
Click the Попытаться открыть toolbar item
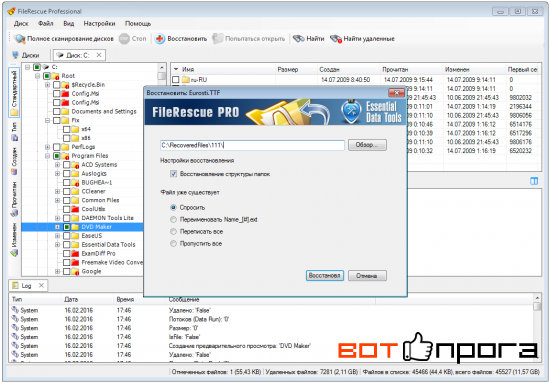click(249, 39)
